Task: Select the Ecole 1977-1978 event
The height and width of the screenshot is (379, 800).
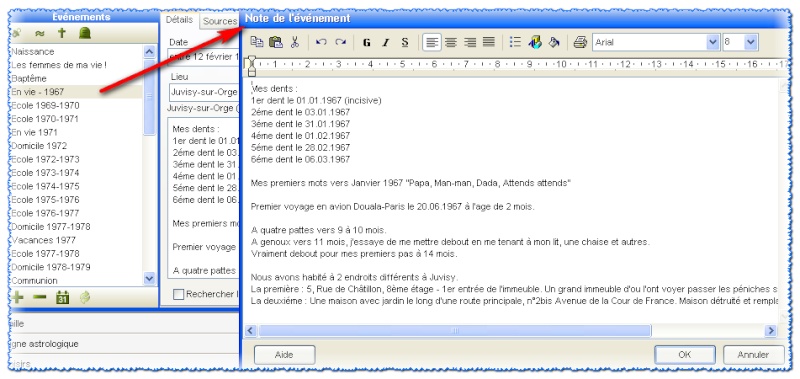Action: tap(45, 254)
